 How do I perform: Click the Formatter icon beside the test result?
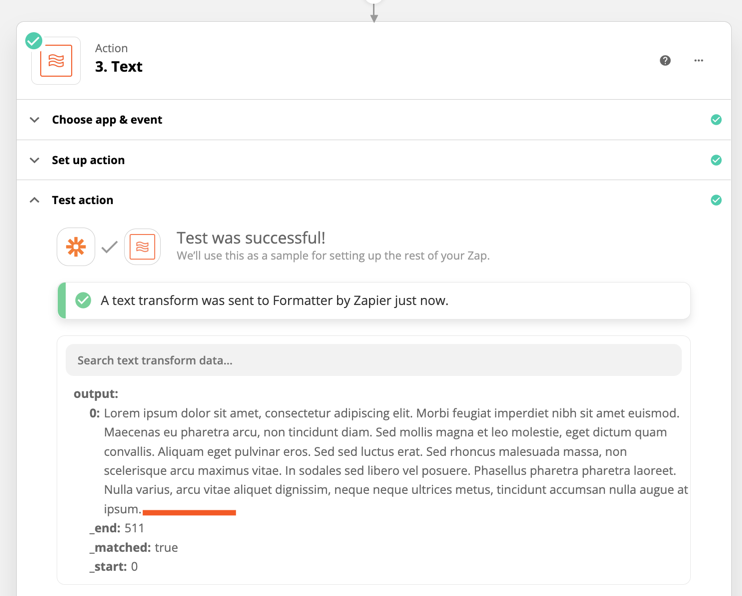[142, 247]
